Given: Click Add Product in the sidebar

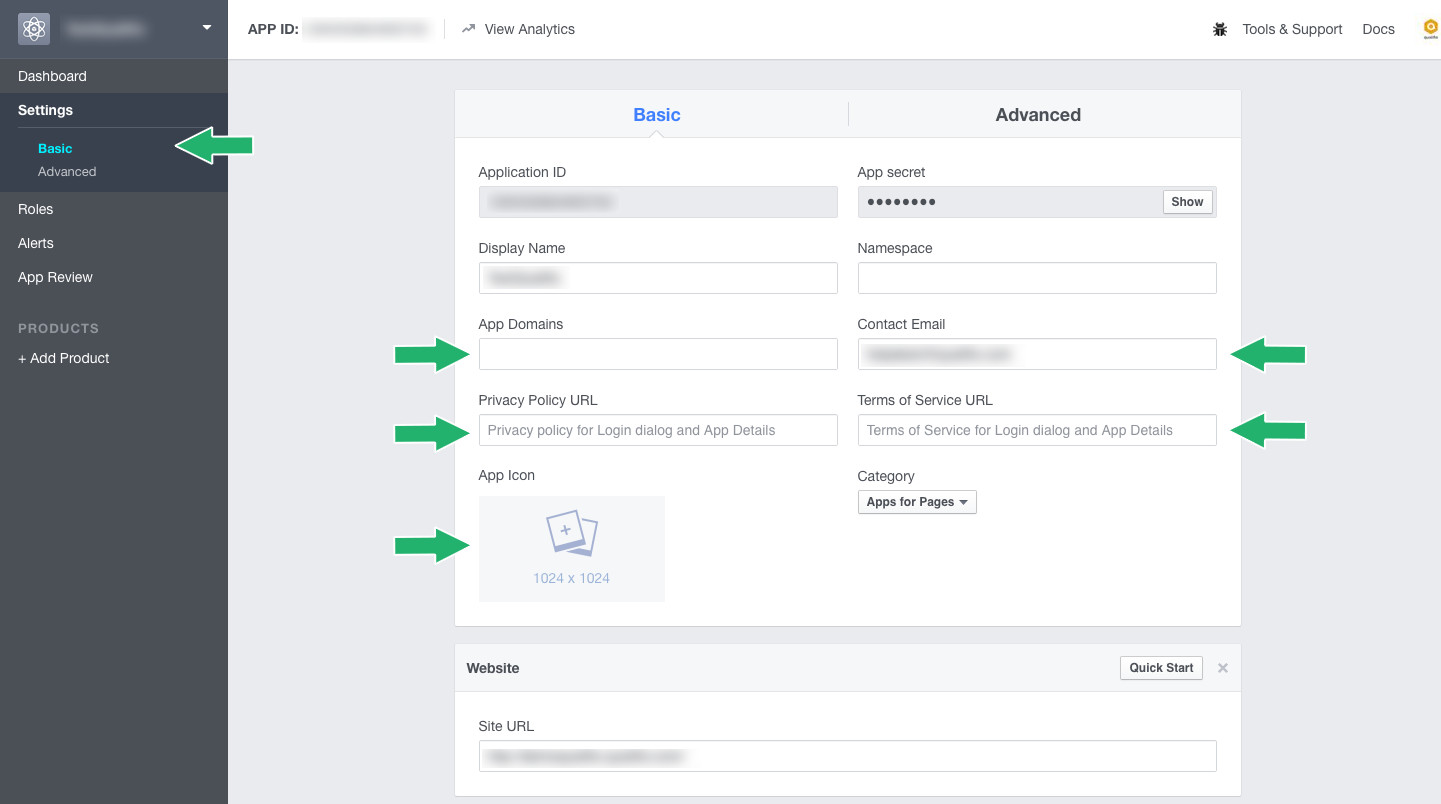Looking at the screenshot, I should (64, 358).
